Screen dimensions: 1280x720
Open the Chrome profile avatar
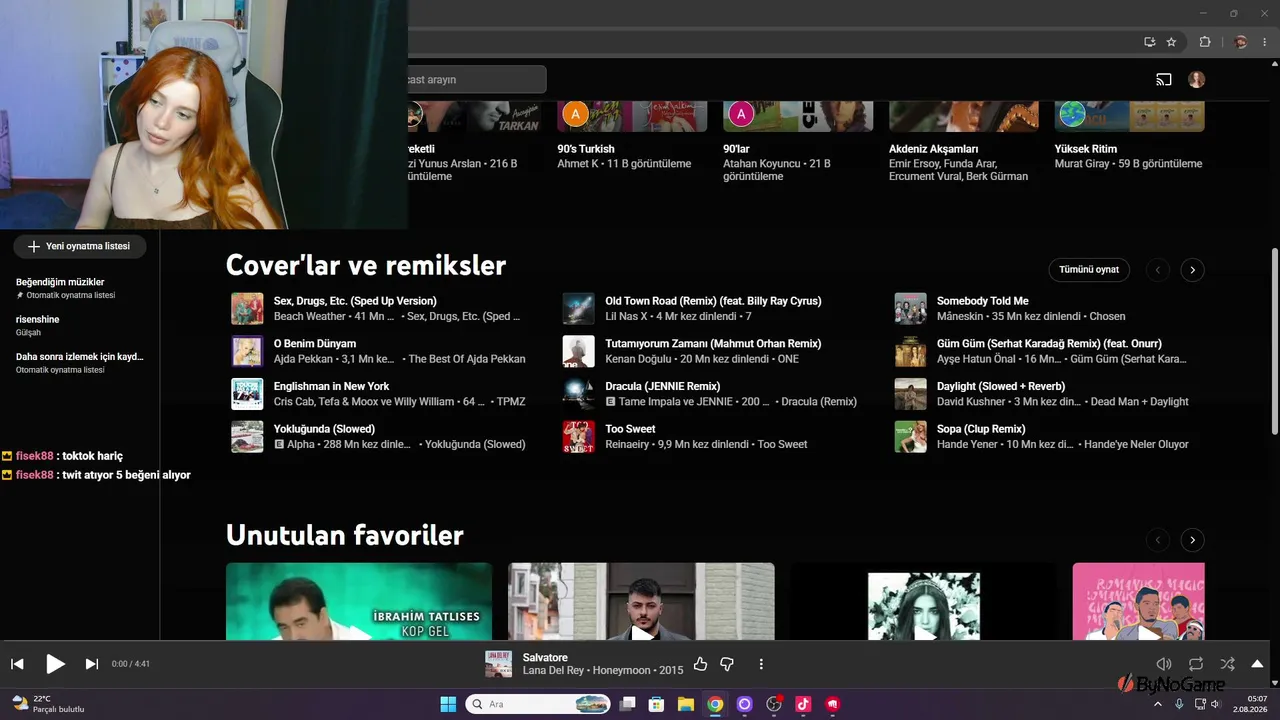click(x=1241, y=42)
